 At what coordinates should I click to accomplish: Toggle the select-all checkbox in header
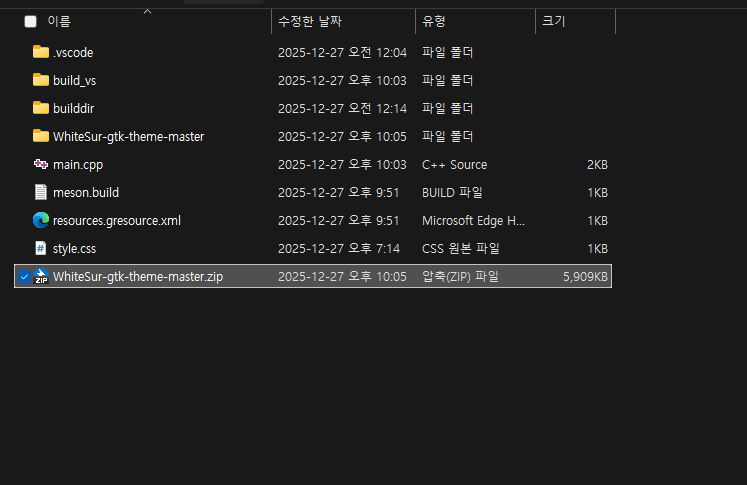pos(30,21)
